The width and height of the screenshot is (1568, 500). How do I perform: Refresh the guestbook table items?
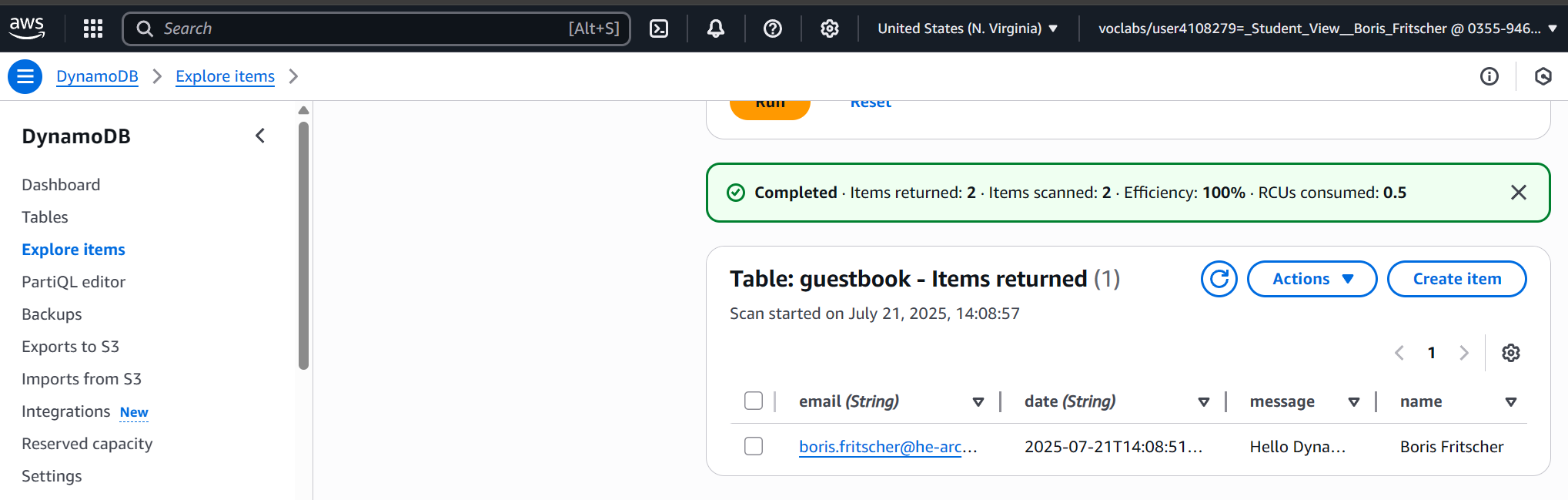pos(1219,279)
